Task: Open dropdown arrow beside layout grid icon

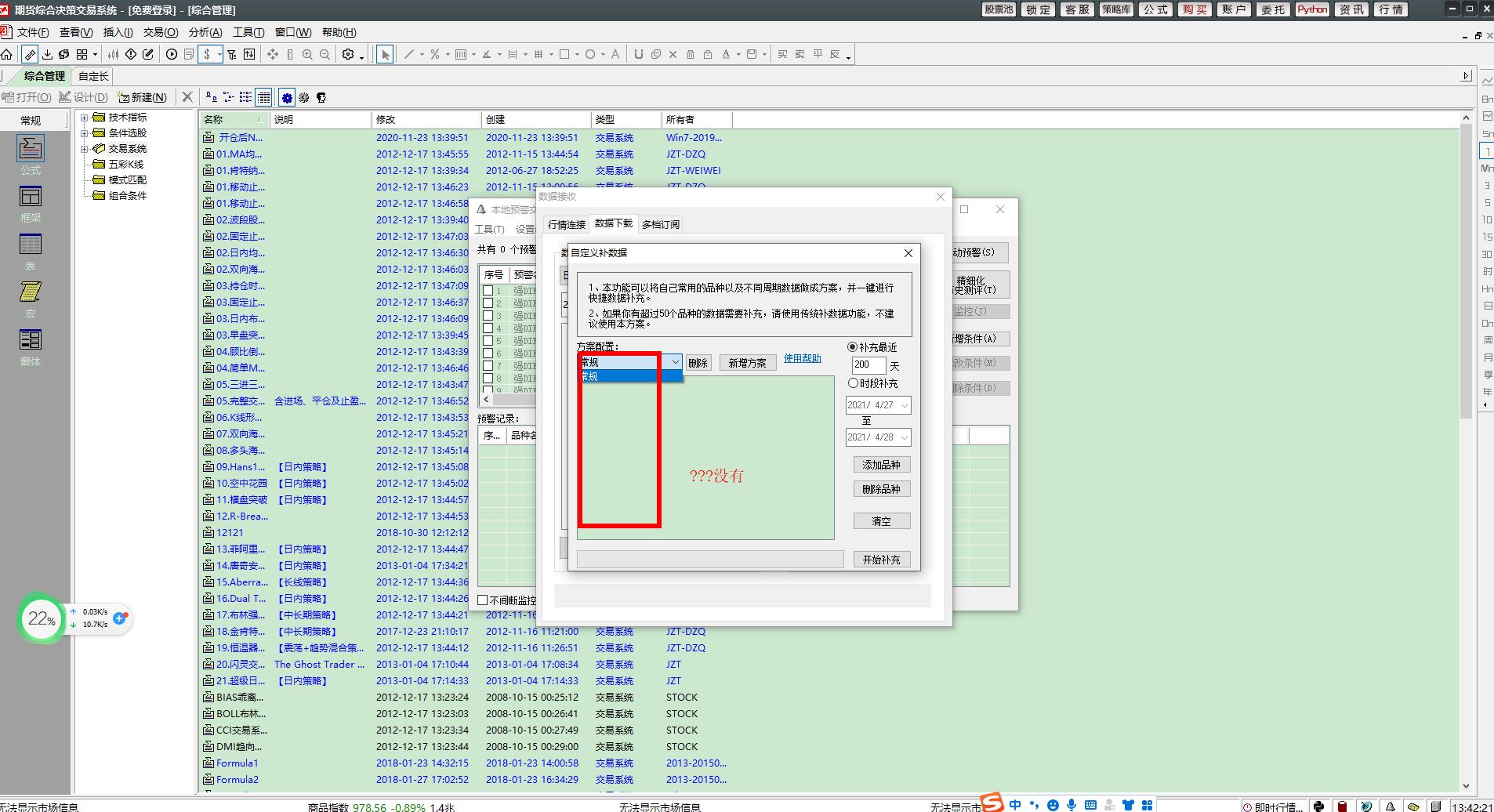Action: [x=95, y=54]
